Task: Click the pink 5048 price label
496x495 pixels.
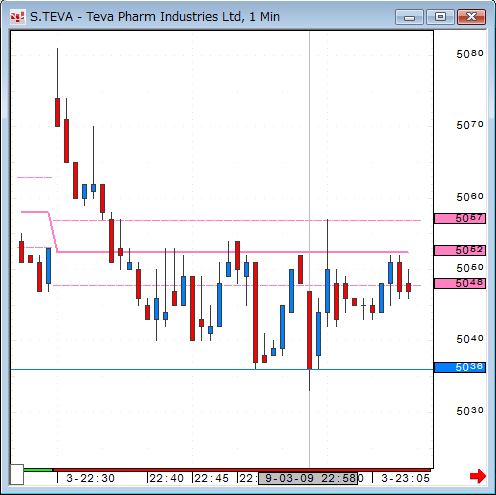Action: pos(460,284)
